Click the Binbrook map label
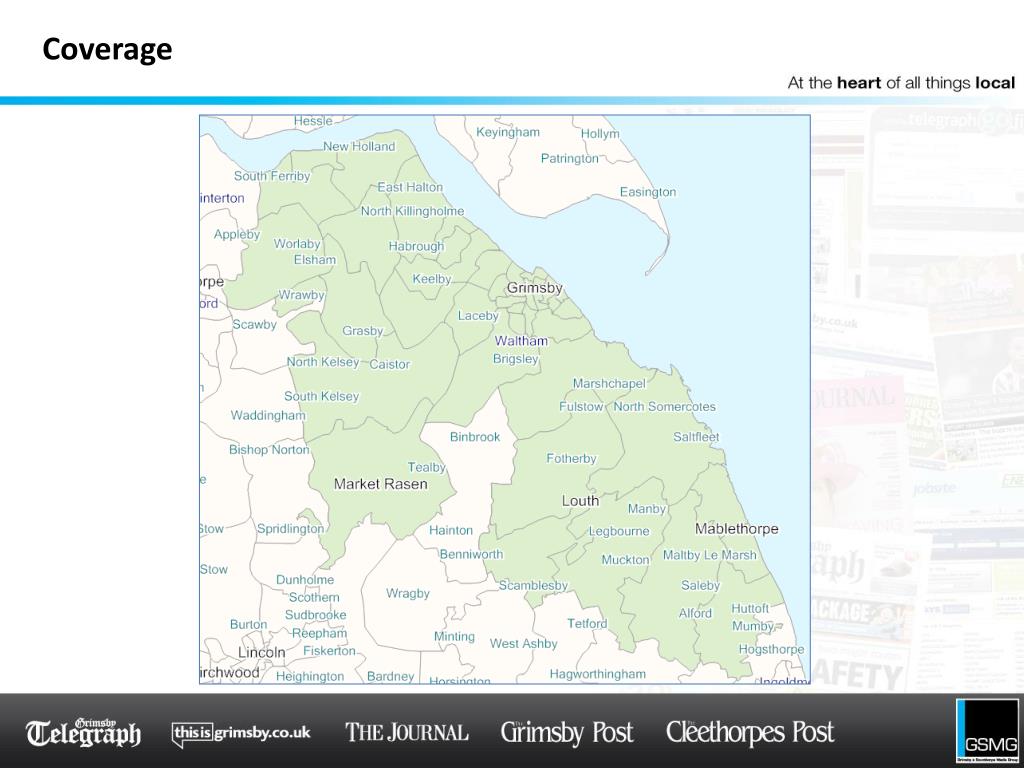This screenshot has width=1024, height=768. [x=475, y=437]
